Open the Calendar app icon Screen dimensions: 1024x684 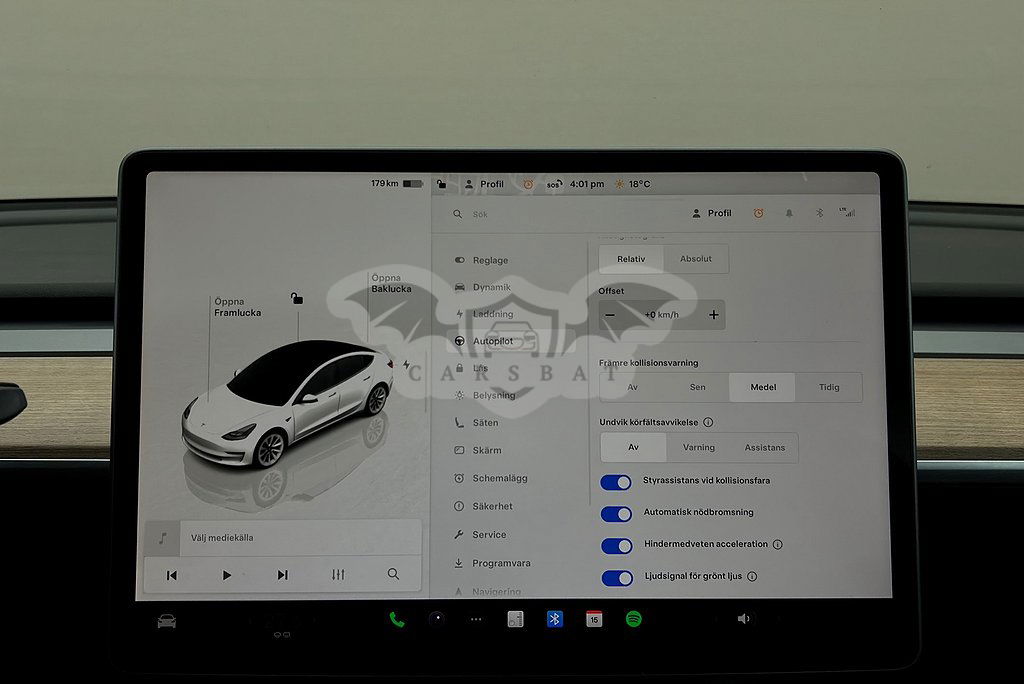(x=594, y=619)
